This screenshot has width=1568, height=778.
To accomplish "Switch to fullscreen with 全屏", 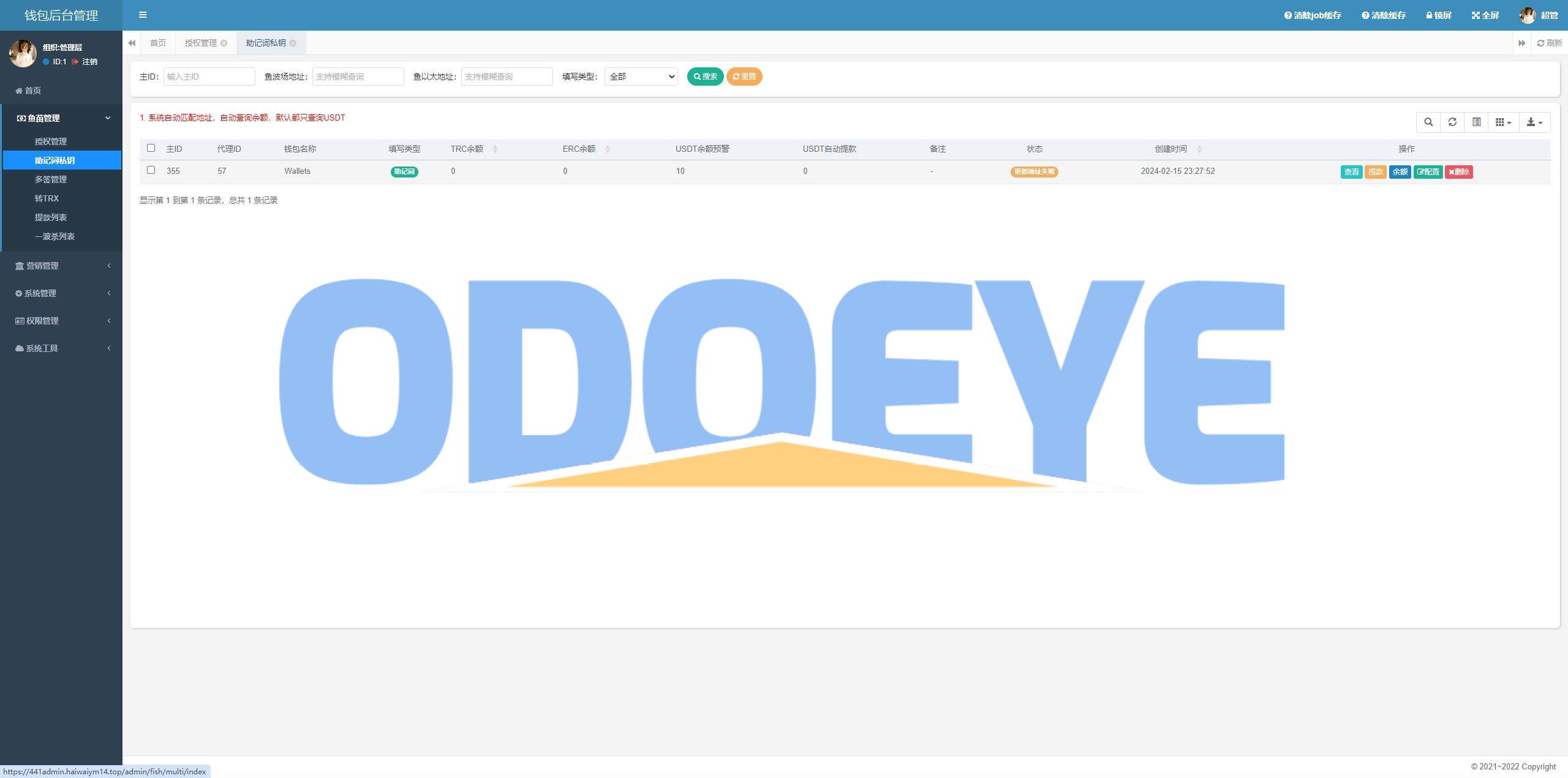I will tap(1485, 15).
